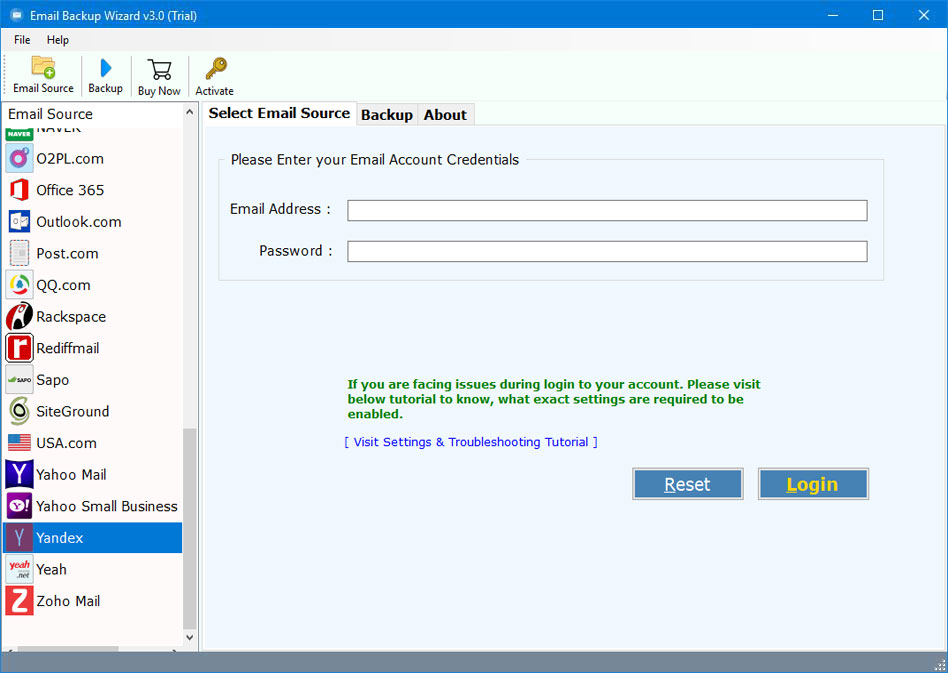
Task: Select the Rackspace icon
Action: 19,316
